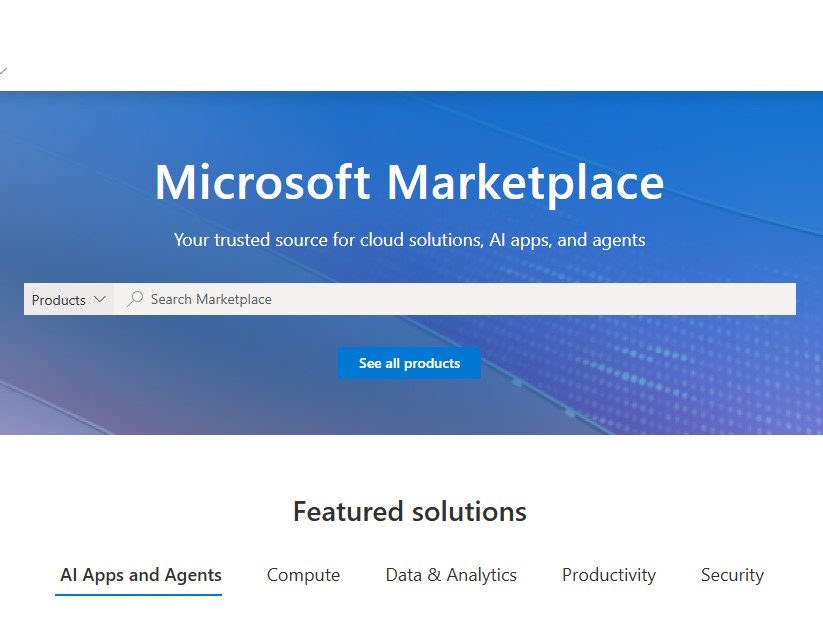View the Productivity featured solutions tab
The width and height of the screenshot is (823, 626).
(608, 575)
